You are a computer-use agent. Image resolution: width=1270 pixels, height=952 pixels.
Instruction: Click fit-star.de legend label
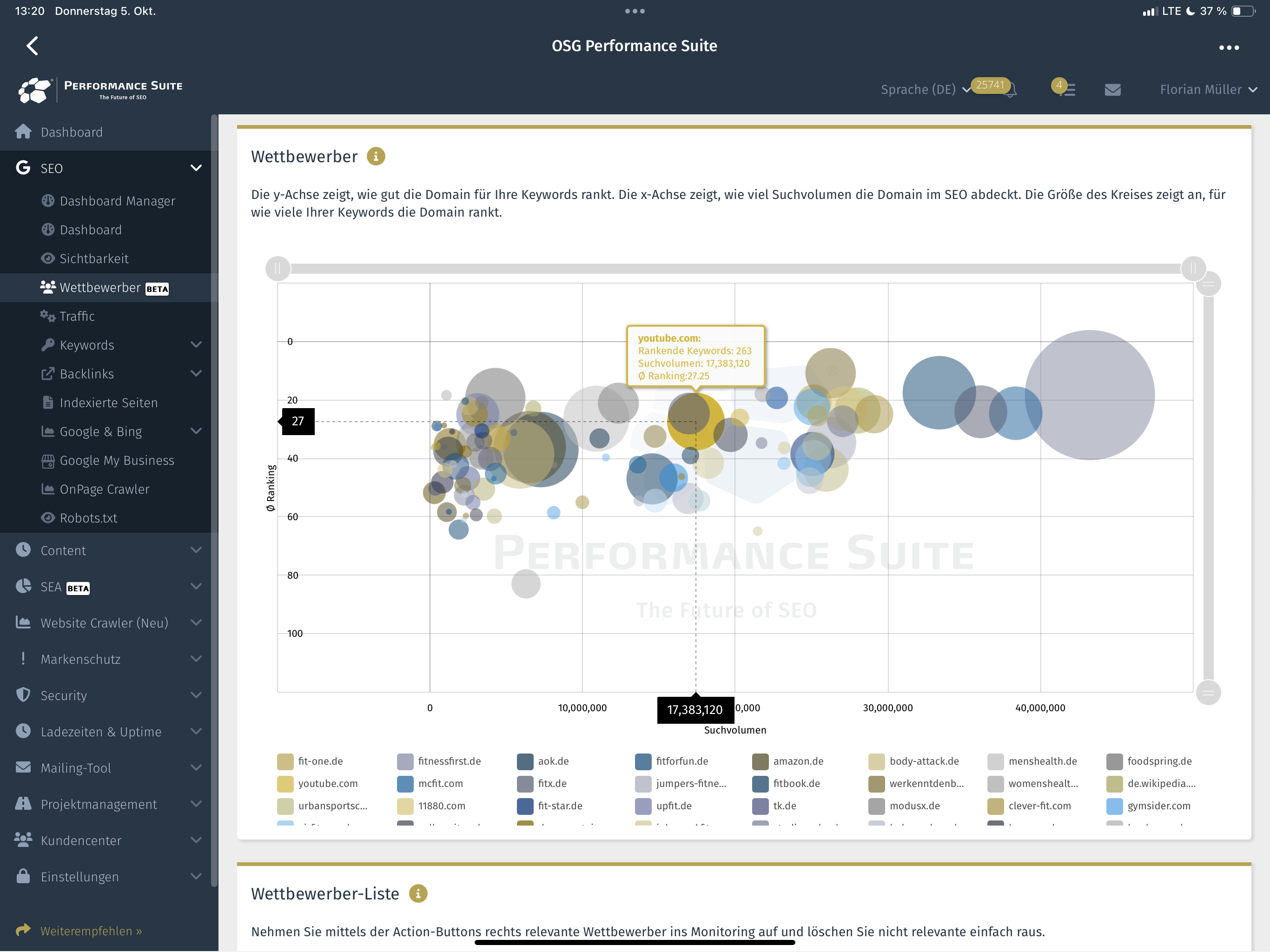point(560,806)
